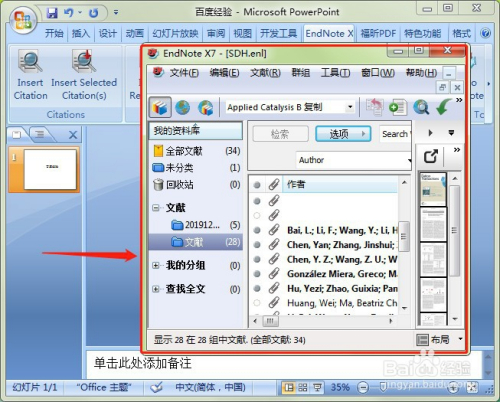The height and width of the screenshot is (402, 500).
Task: Select EndNote local library mode icon
Action: coord(160,107)
